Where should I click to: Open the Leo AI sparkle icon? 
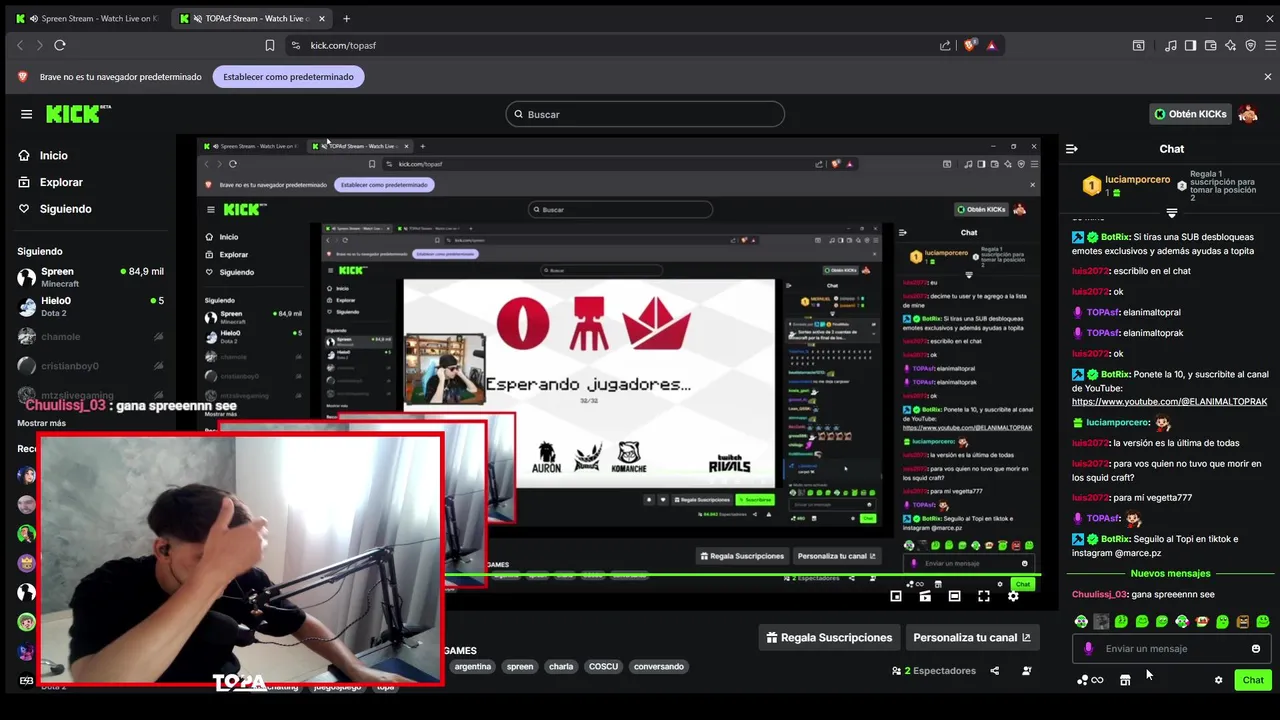pyautogui.click(x=1230, y=45)
